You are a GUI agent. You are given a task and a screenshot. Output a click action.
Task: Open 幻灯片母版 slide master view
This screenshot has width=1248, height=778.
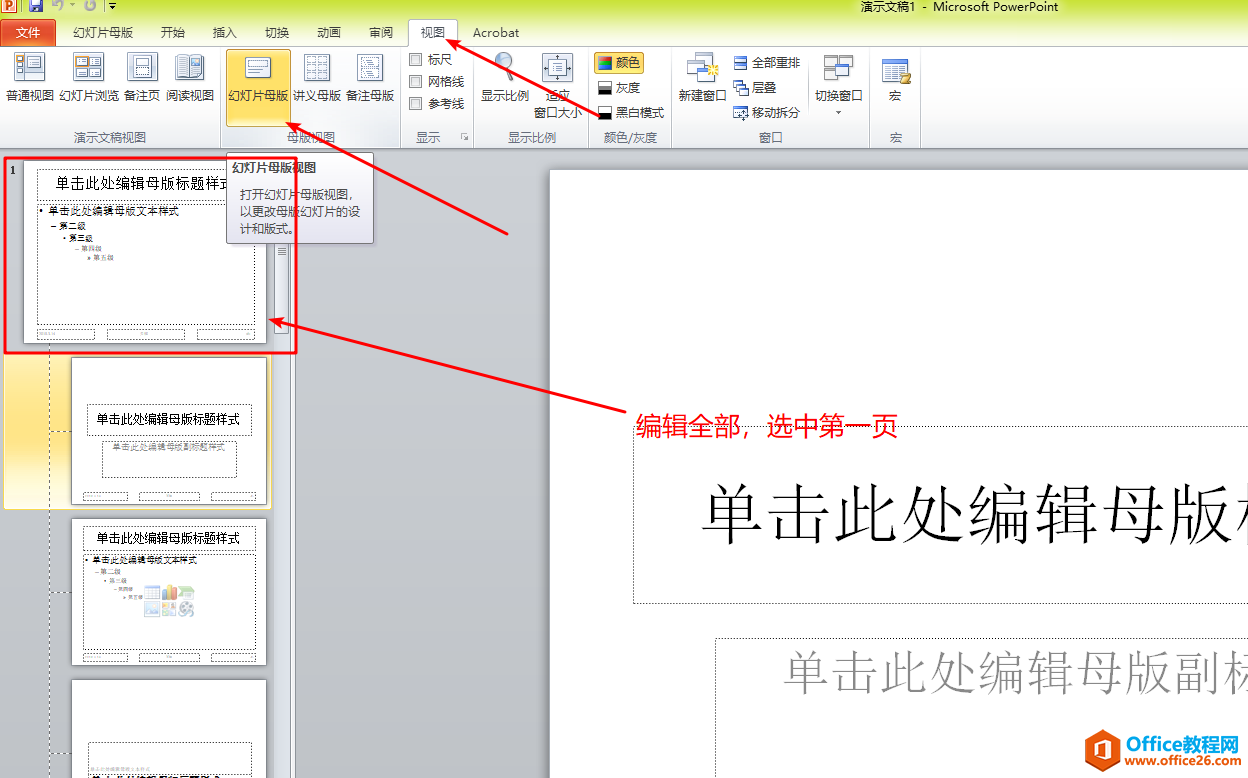coord(258,88)
